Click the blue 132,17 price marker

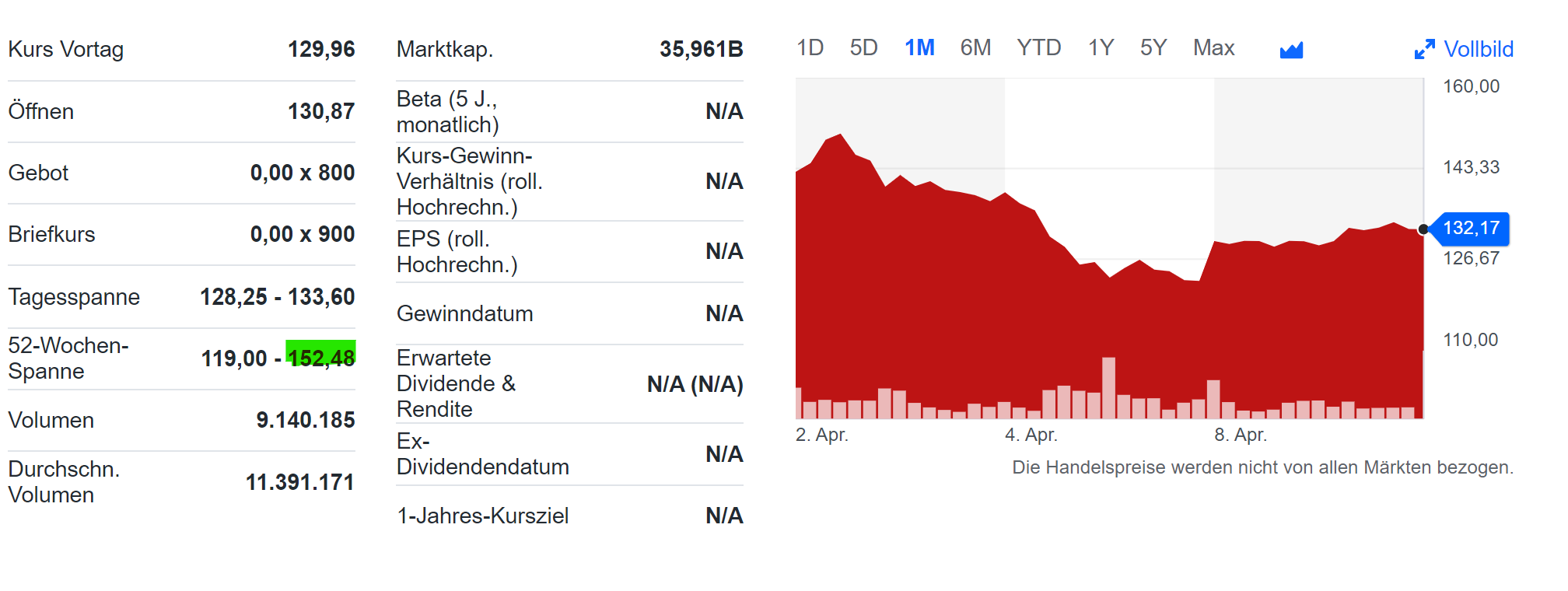tap(1472, 229)
